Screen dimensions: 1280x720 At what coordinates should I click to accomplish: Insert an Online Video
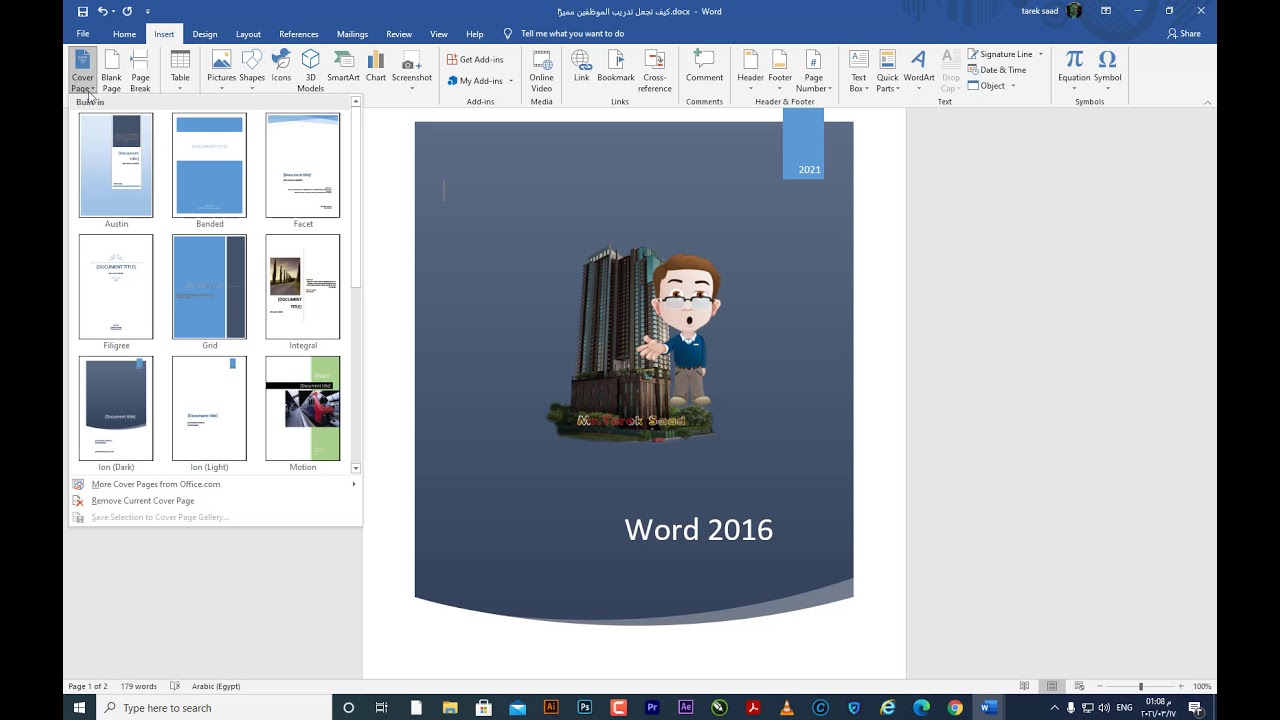click(x=541, y=71)
